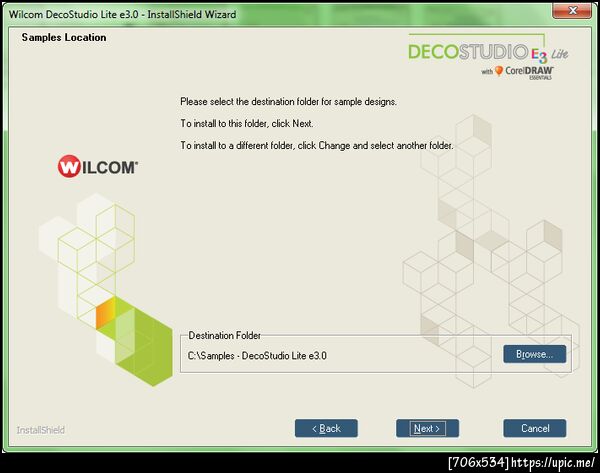Go to previous step with Back

326,428
